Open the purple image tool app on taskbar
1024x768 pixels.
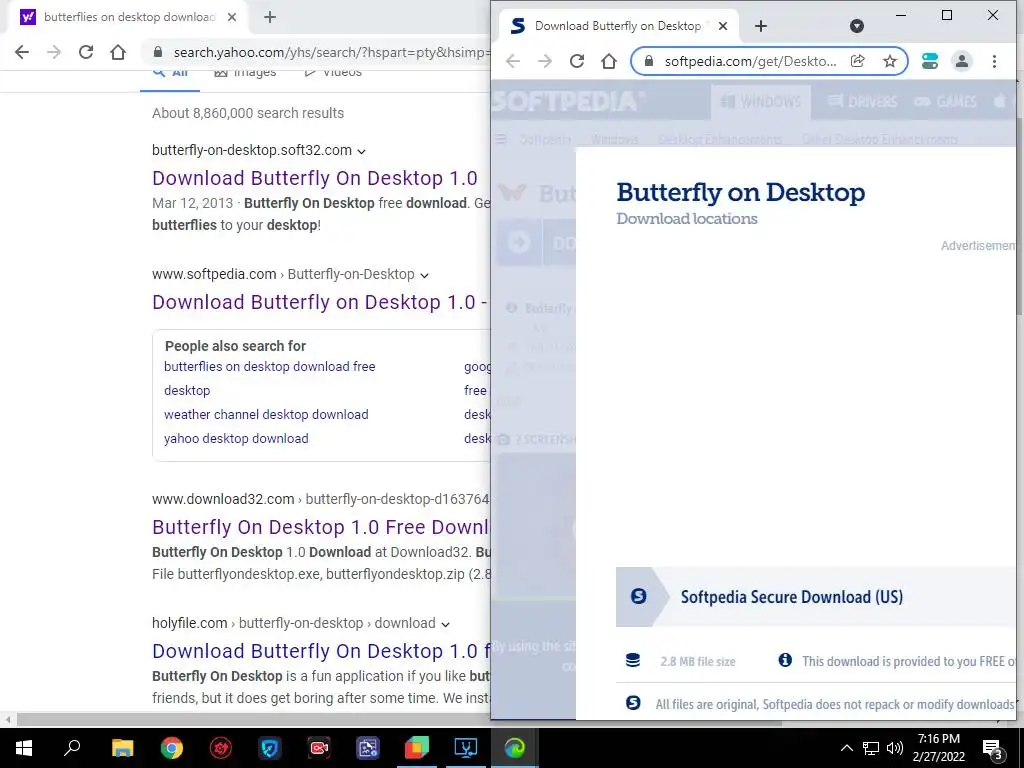(368, 748)
